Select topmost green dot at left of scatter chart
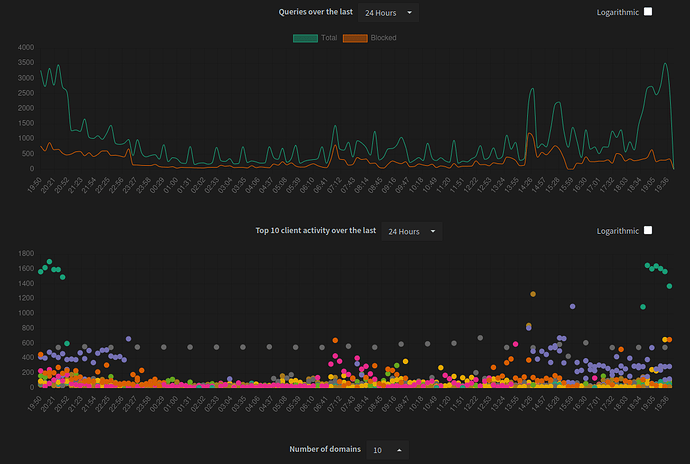 [49, 262]
